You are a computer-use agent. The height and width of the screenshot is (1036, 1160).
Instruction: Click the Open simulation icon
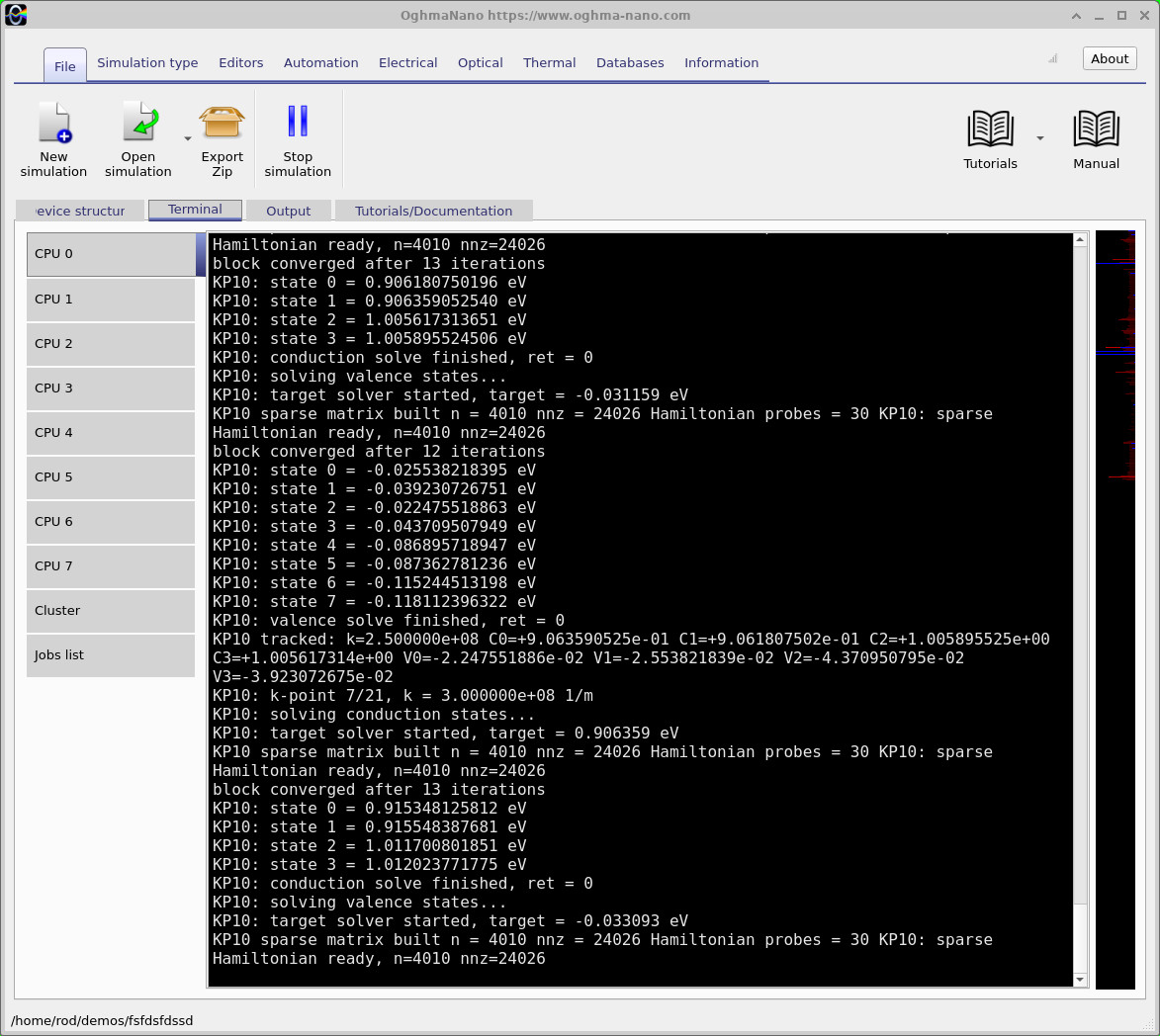139,123
